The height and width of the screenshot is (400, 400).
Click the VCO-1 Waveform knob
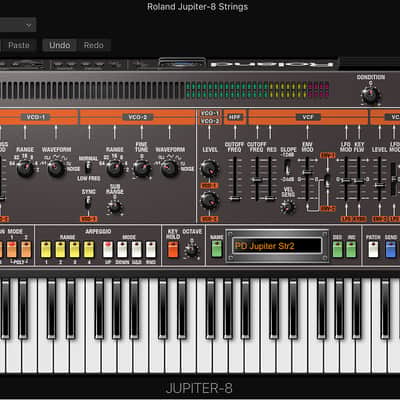point(56,168)
